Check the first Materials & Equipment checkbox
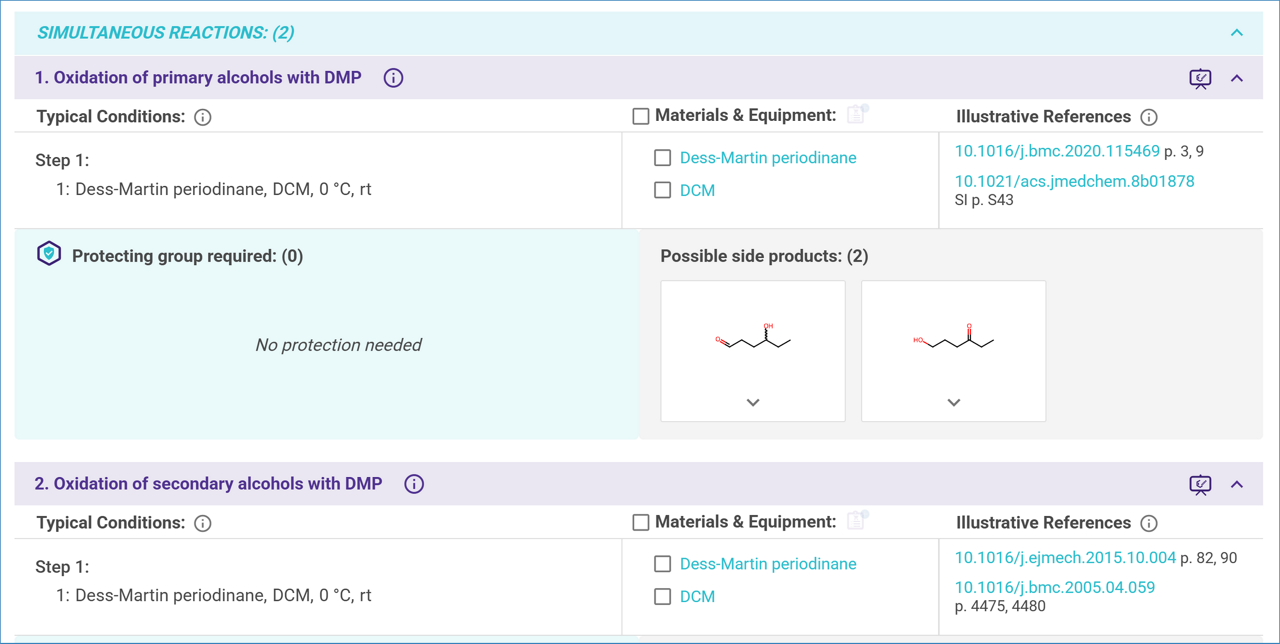This screenshot has width=1280, height=644. 641,117
